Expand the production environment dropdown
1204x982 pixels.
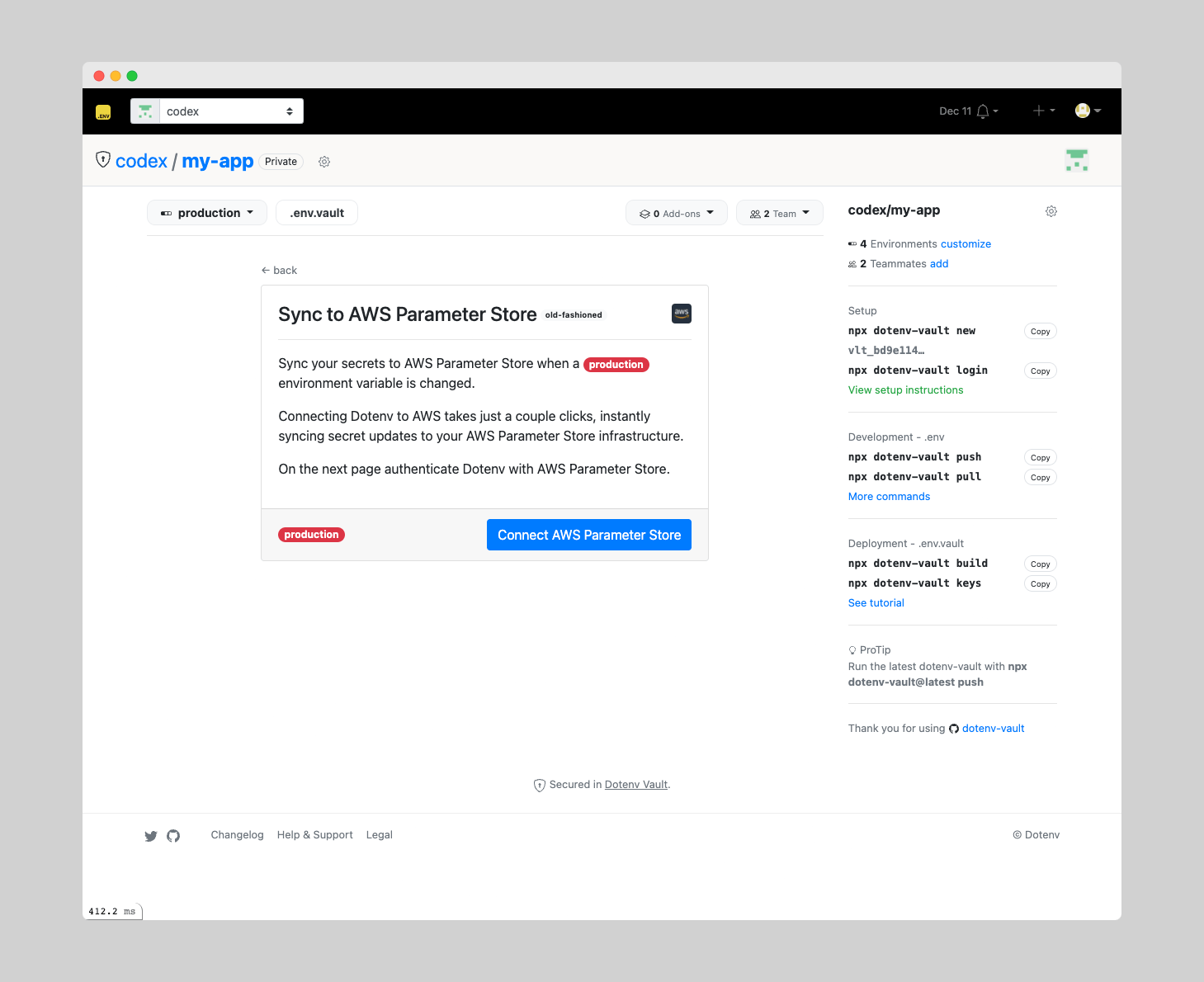207,213
